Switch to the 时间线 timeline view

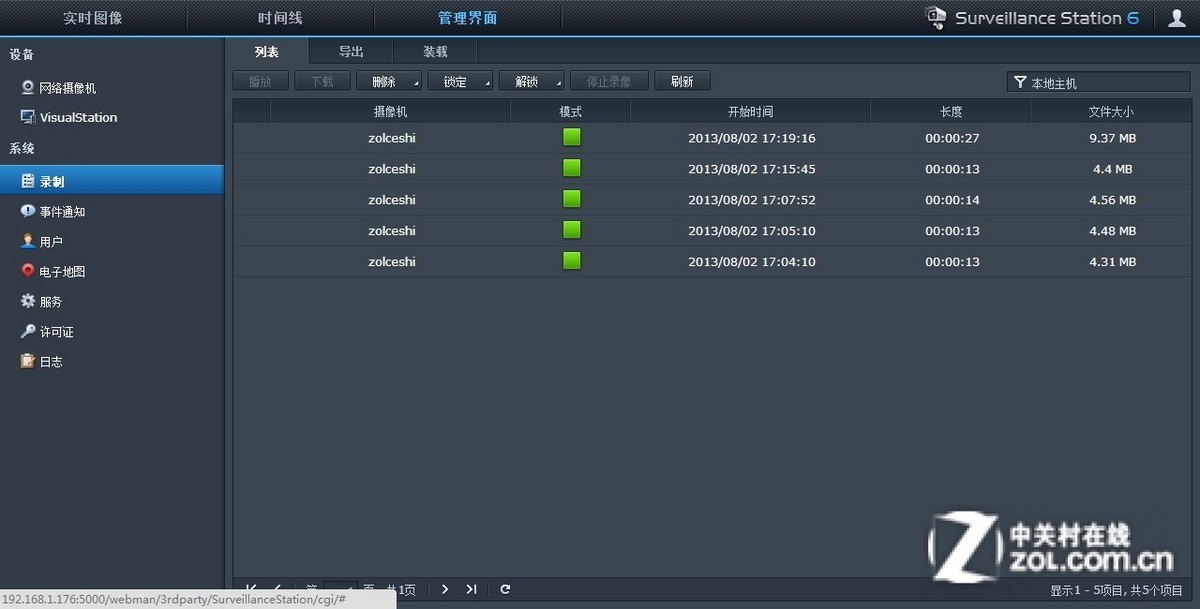pyautogui.click(x=281, y=16)
